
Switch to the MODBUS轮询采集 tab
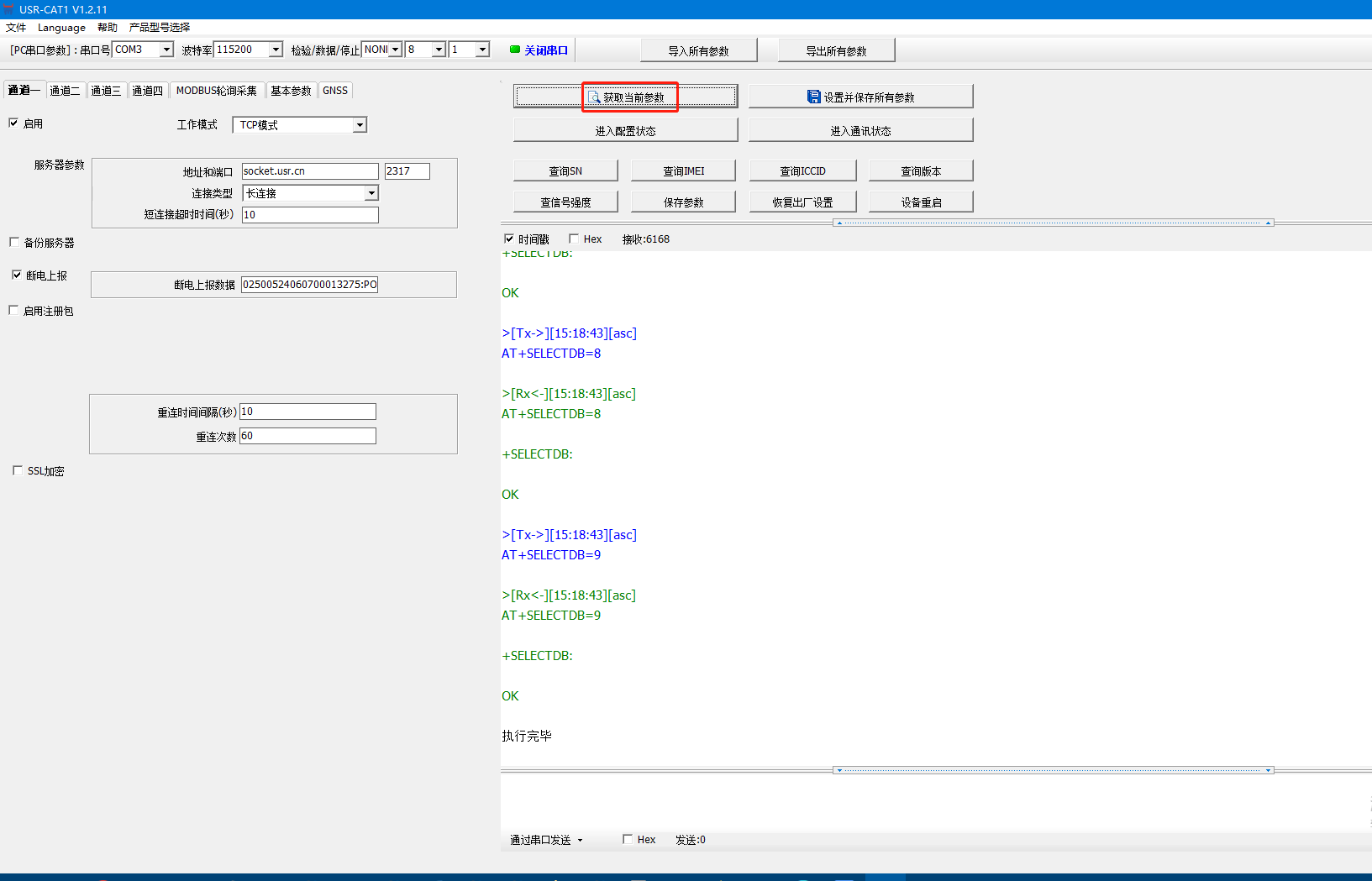[x=216, y=91]
